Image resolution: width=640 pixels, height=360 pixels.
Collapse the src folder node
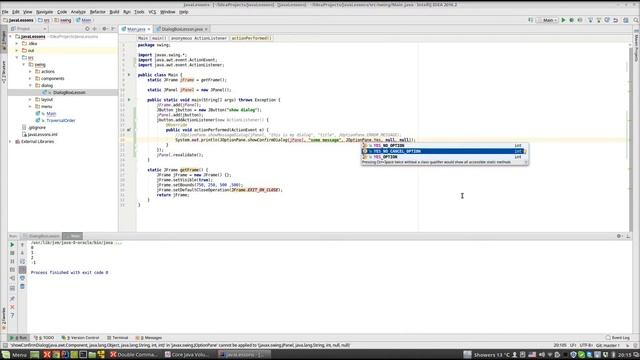pos(17,58)
